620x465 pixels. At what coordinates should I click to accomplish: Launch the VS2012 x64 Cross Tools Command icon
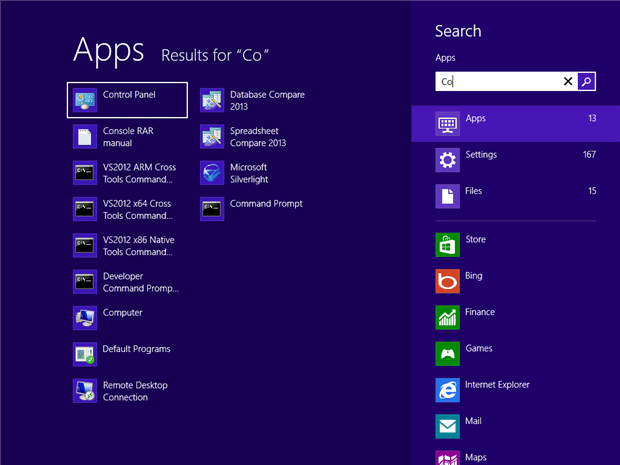pos(85,209)
